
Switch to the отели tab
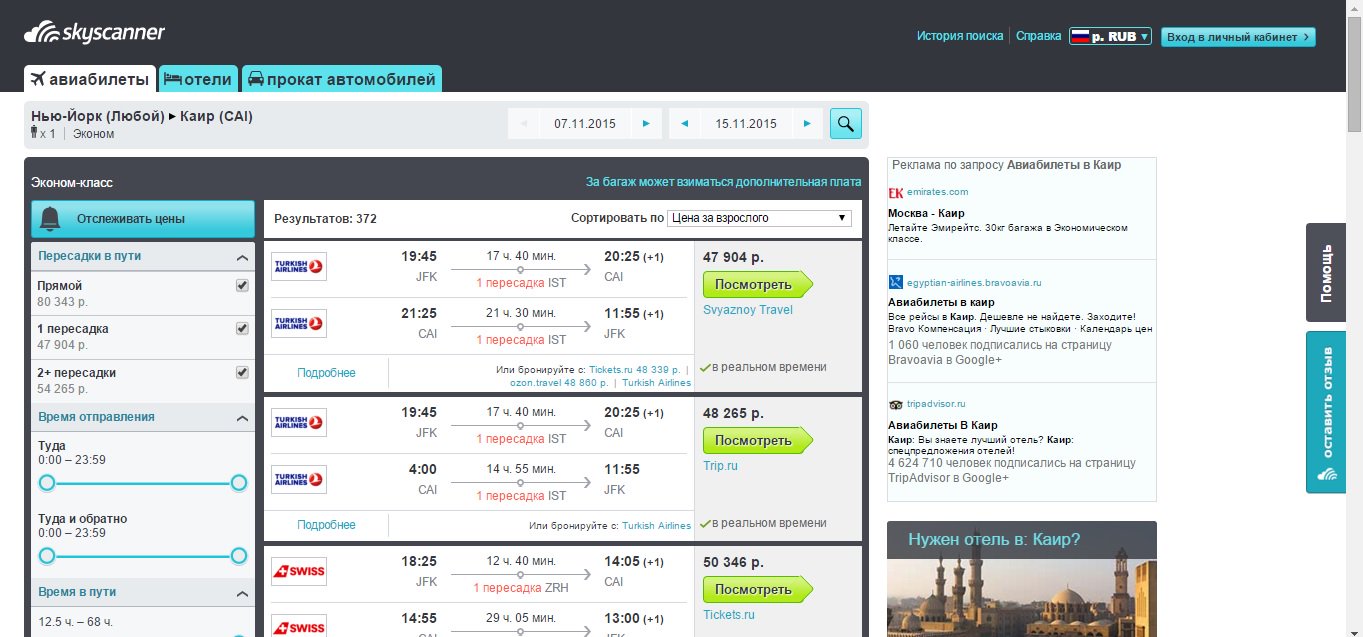point(198,79)
